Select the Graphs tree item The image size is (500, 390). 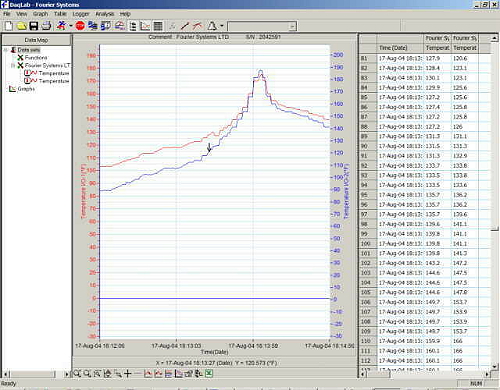26,89
